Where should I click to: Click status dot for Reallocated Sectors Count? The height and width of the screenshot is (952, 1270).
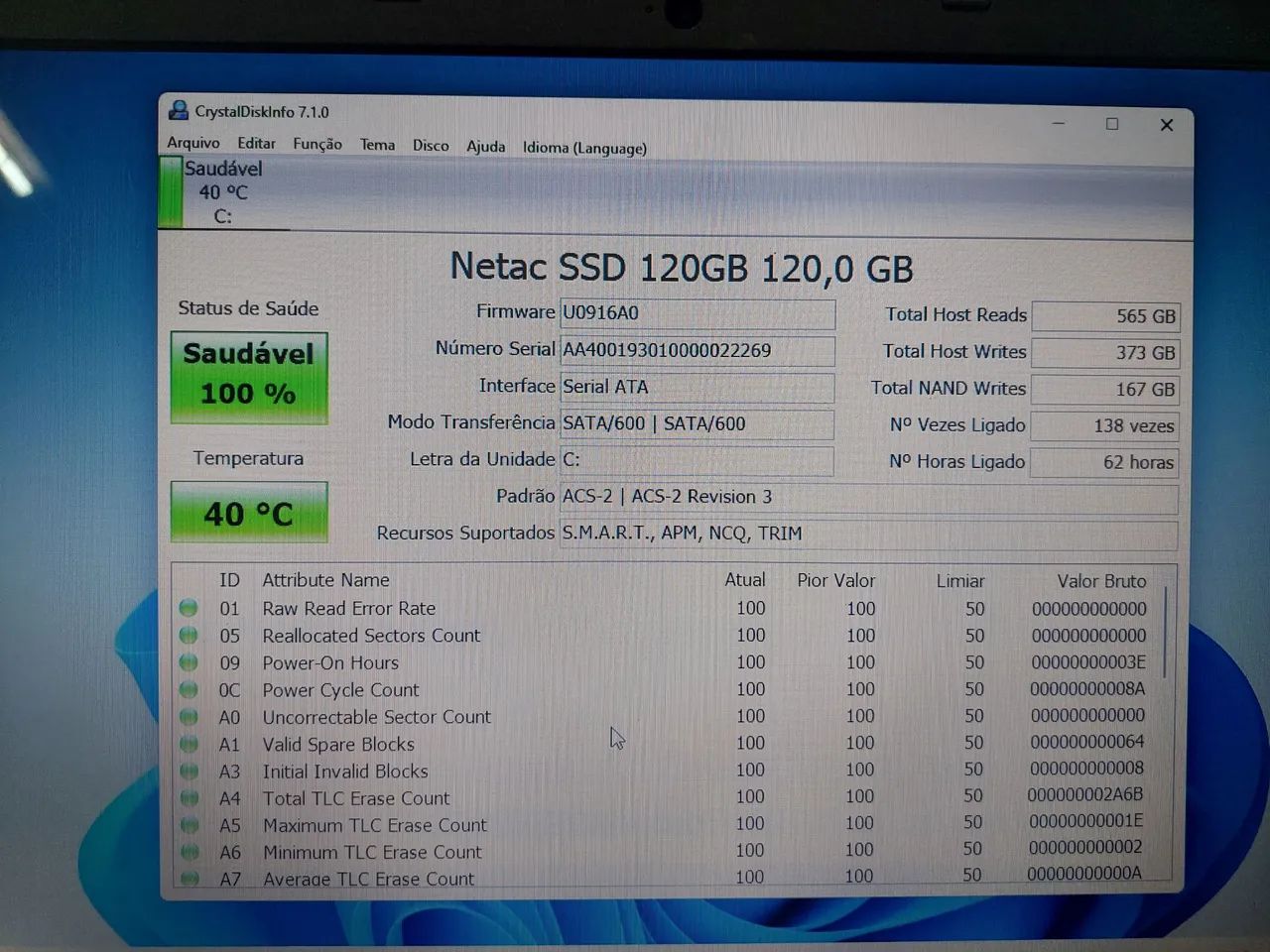(189, 635)
